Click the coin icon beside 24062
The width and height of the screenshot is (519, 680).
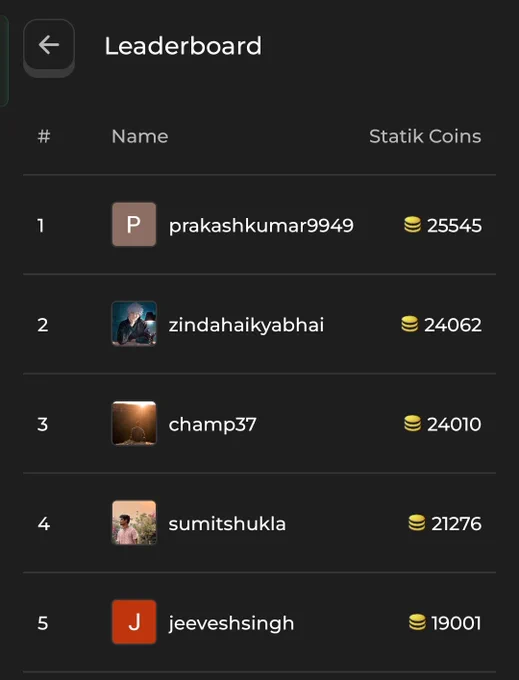tap(410, 324)
